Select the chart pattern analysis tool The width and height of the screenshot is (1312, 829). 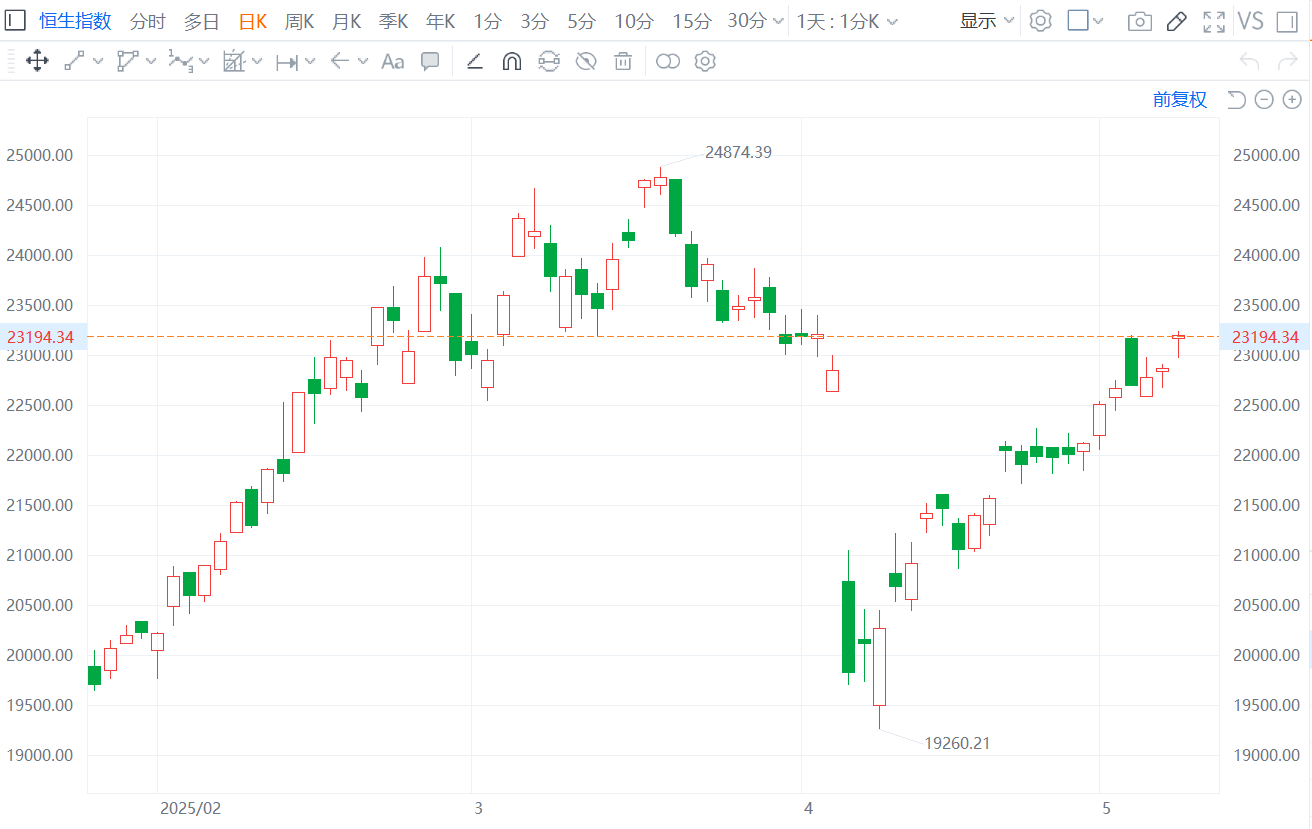coord(233,62)
